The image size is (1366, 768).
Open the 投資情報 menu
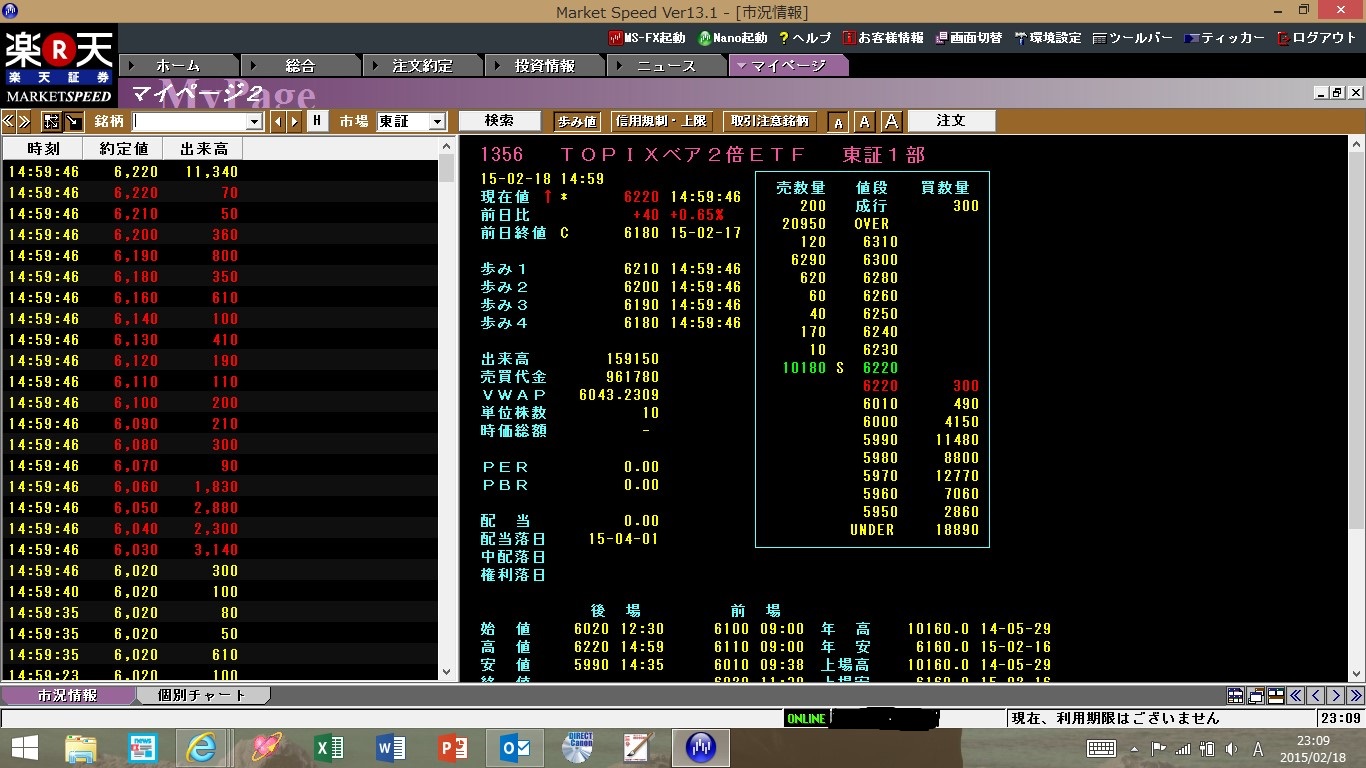click(x=544, y=66)
